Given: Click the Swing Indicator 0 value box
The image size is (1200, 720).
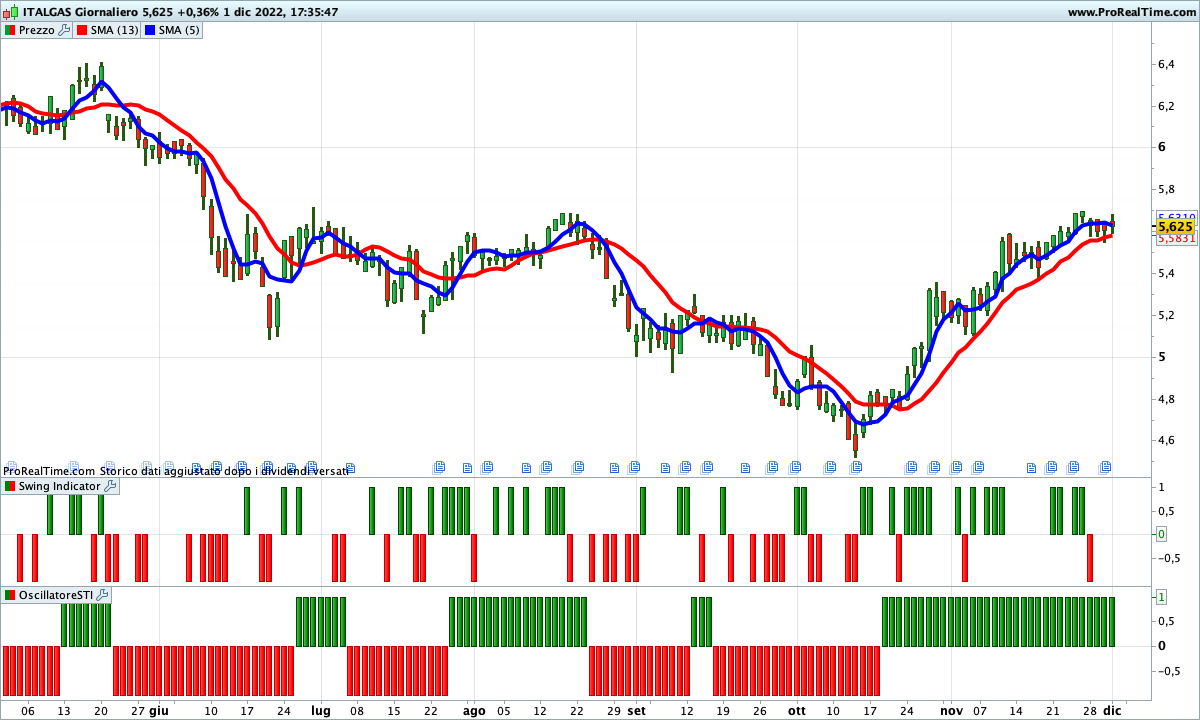Looking at the screenshot, I should pos(1161,534).
